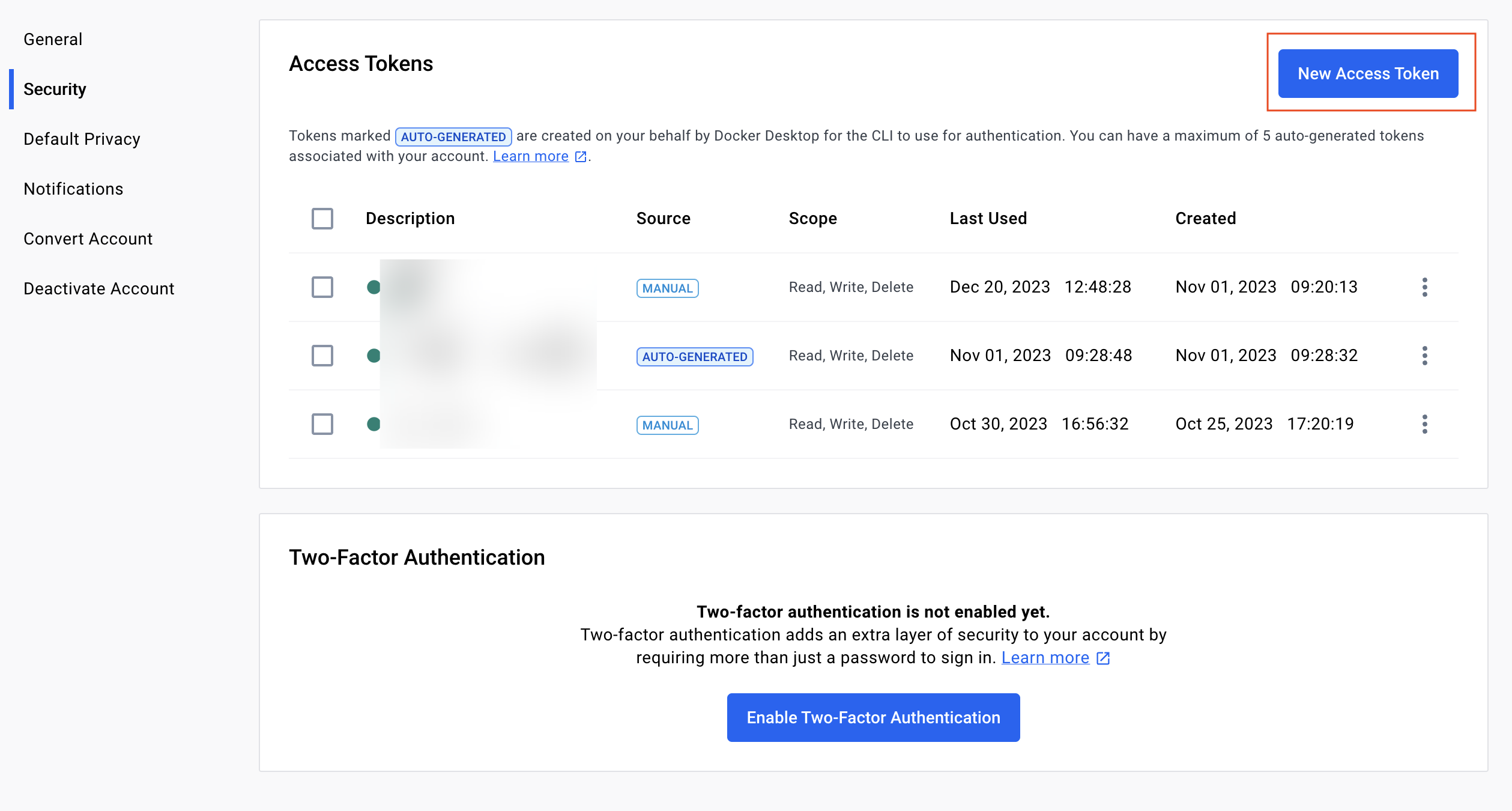Click New Access Token button
This screenshot has width=1512, height=811.
point(1368,74)
